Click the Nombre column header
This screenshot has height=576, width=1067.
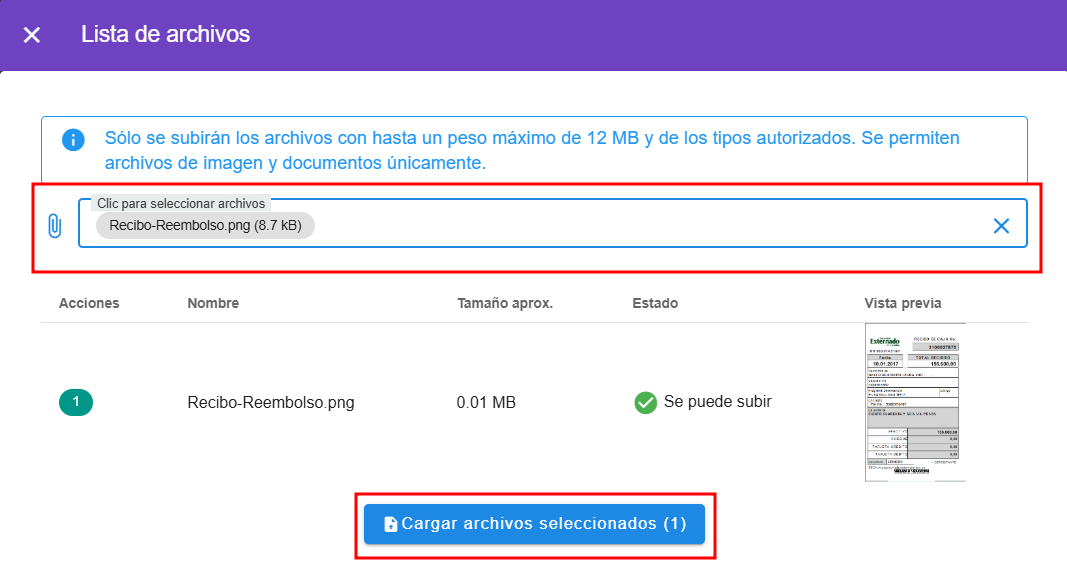coord(213,303)
